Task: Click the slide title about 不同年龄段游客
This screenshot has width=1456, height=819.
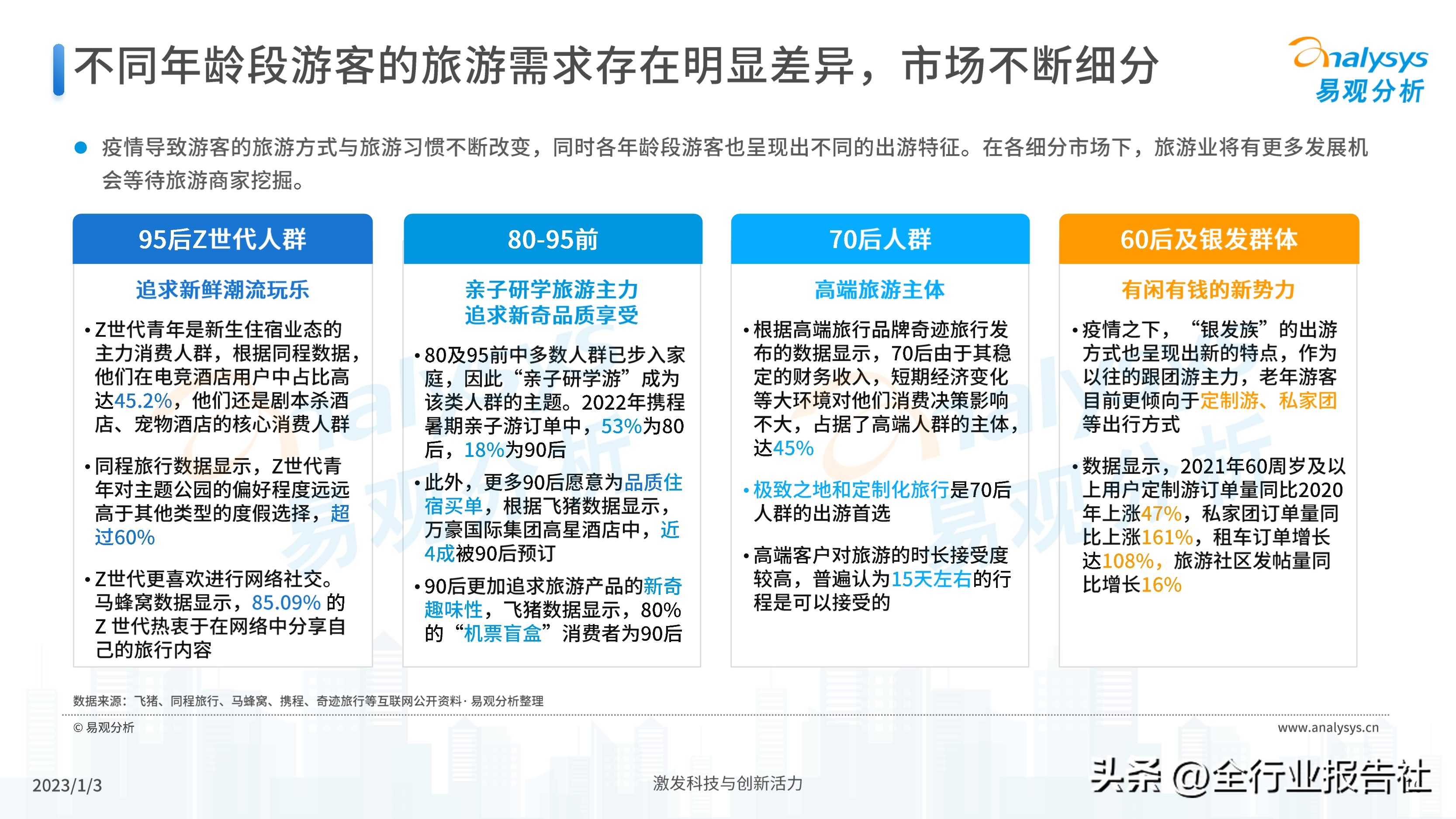Action: 617,66
